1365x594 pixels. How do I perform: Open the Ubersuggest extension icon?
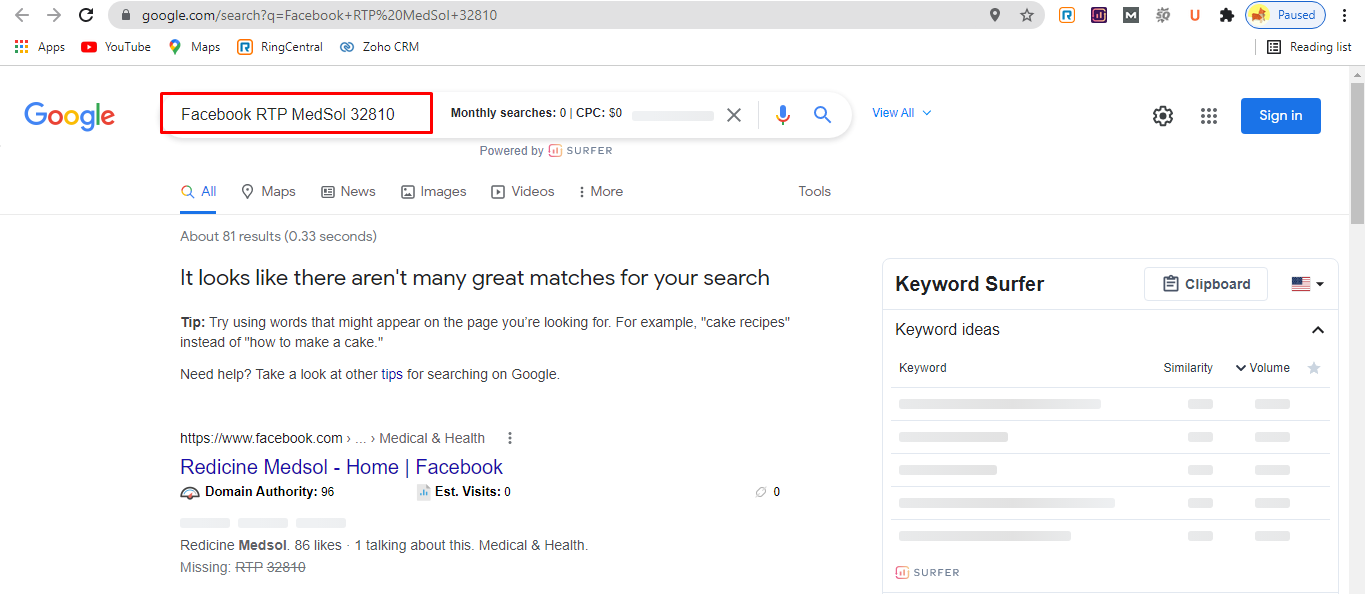[x=1195, y=15]
